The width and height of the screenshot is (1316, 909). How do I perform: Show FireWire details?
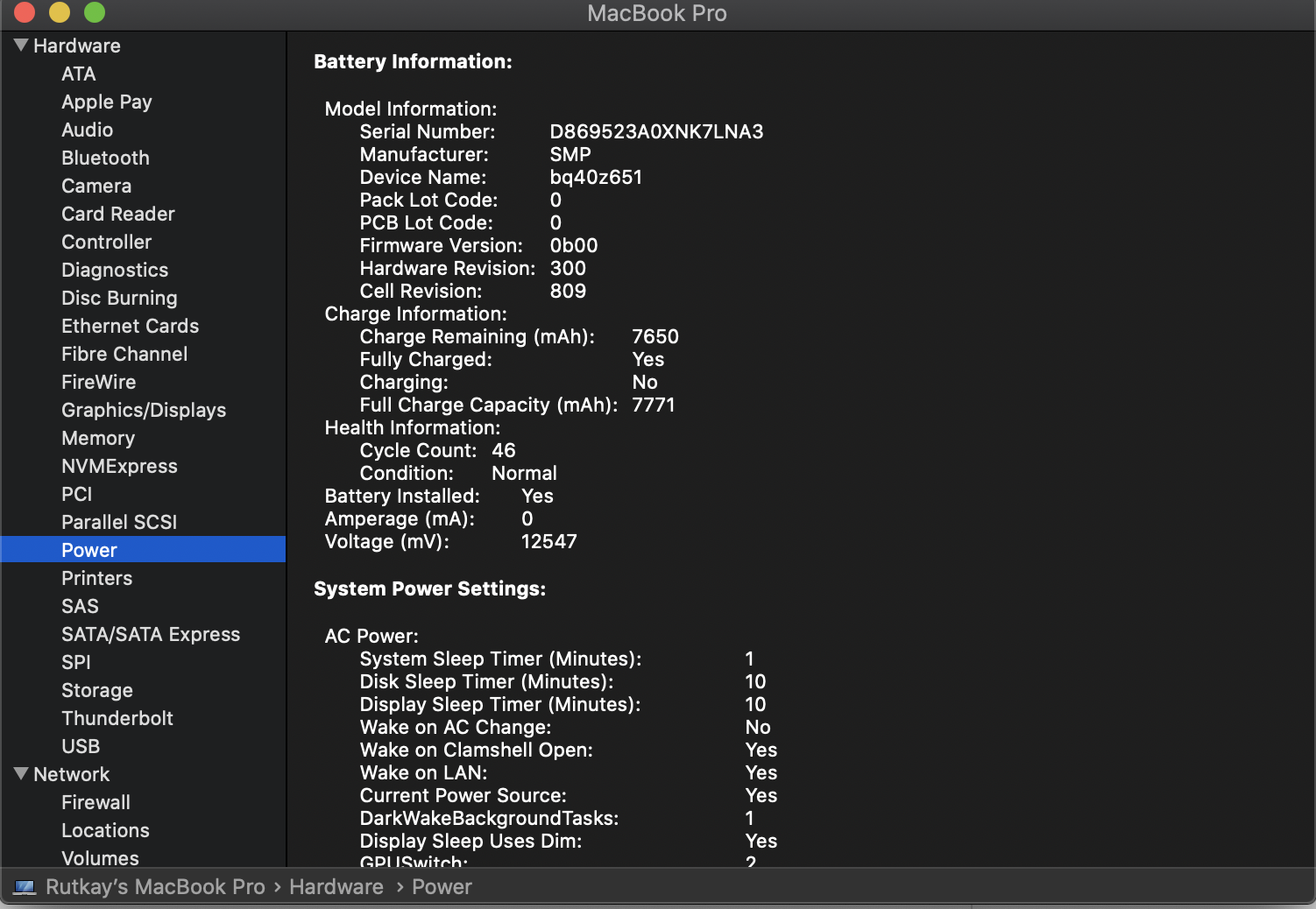(99, 382)
